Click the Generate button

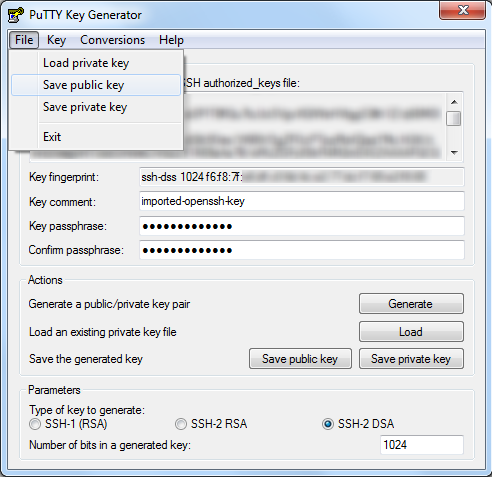click(x=411, y=304)
